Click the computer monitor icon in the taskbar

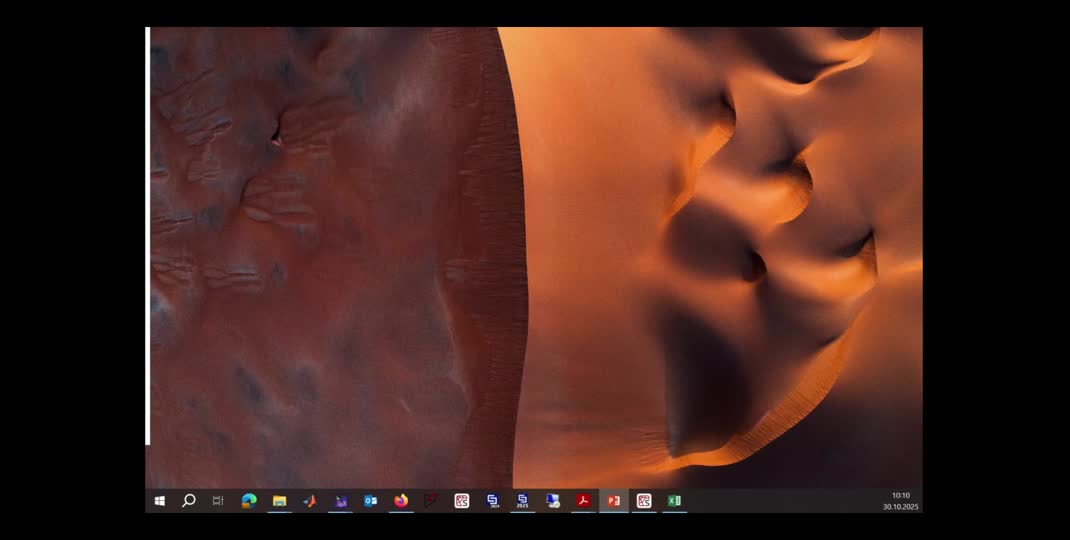coord(553,501)
